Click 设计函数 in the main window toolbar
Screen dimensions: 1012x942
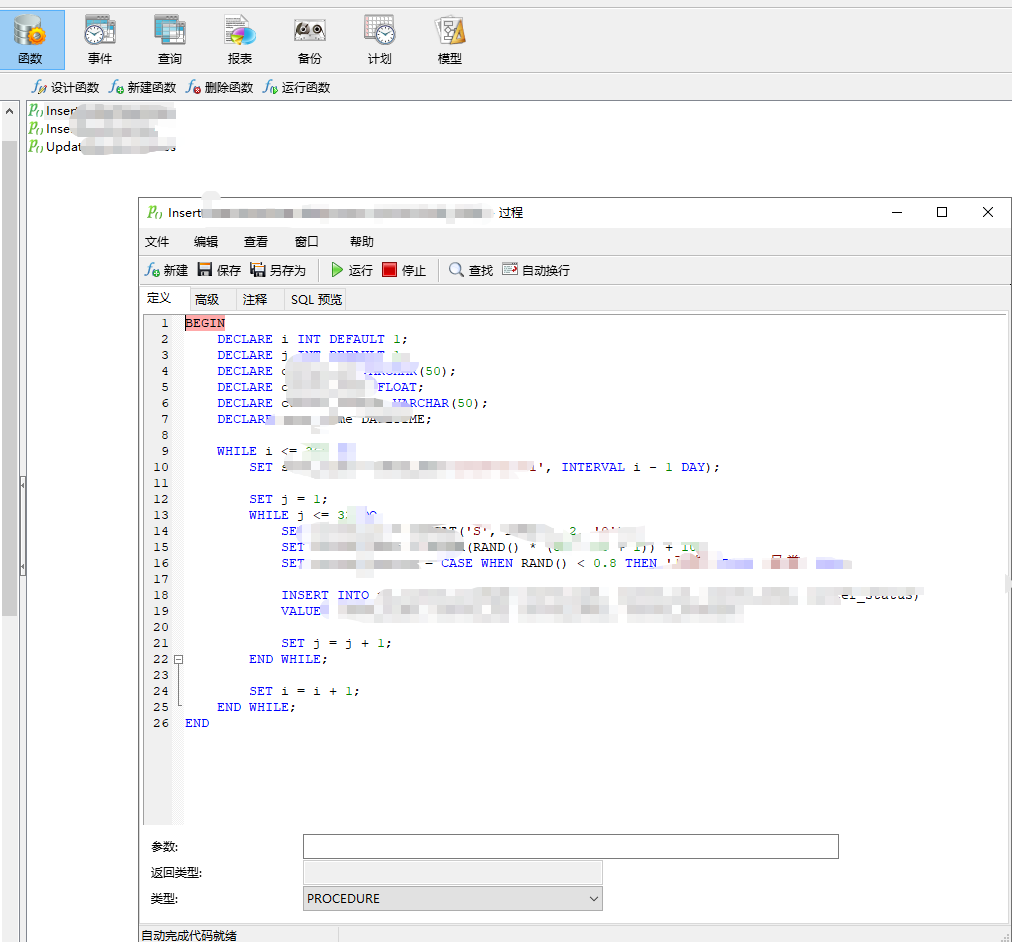(x=66, y=87)
